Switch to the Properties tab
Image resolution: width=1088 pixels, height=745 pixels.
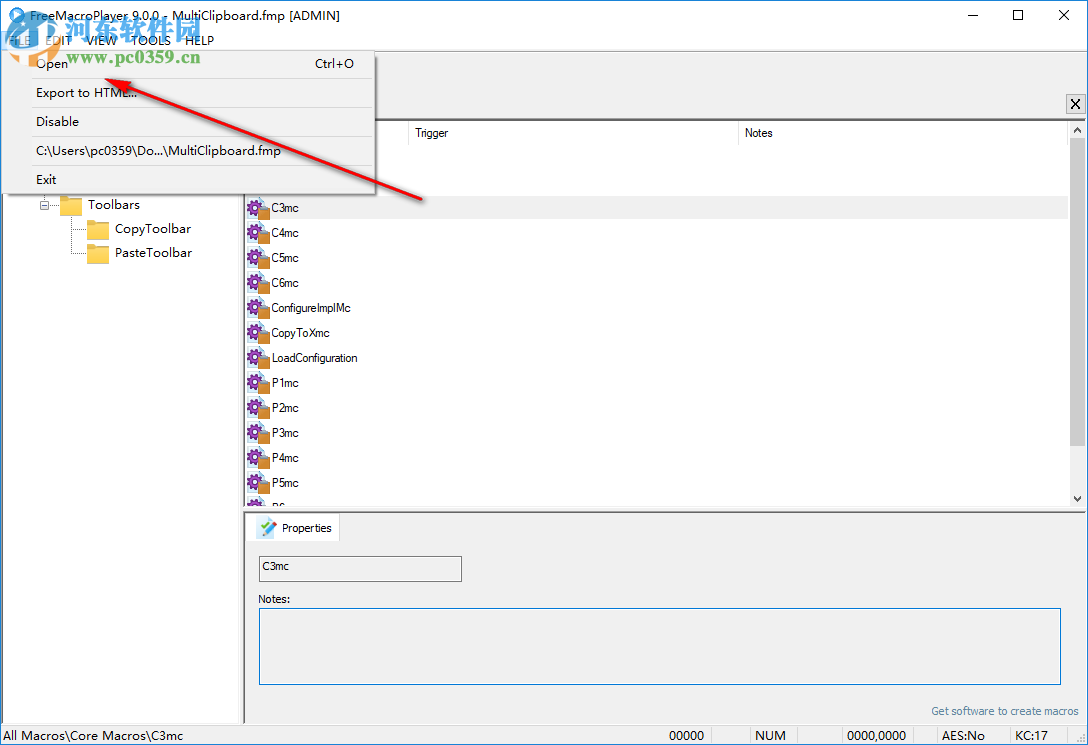(294, 528)
